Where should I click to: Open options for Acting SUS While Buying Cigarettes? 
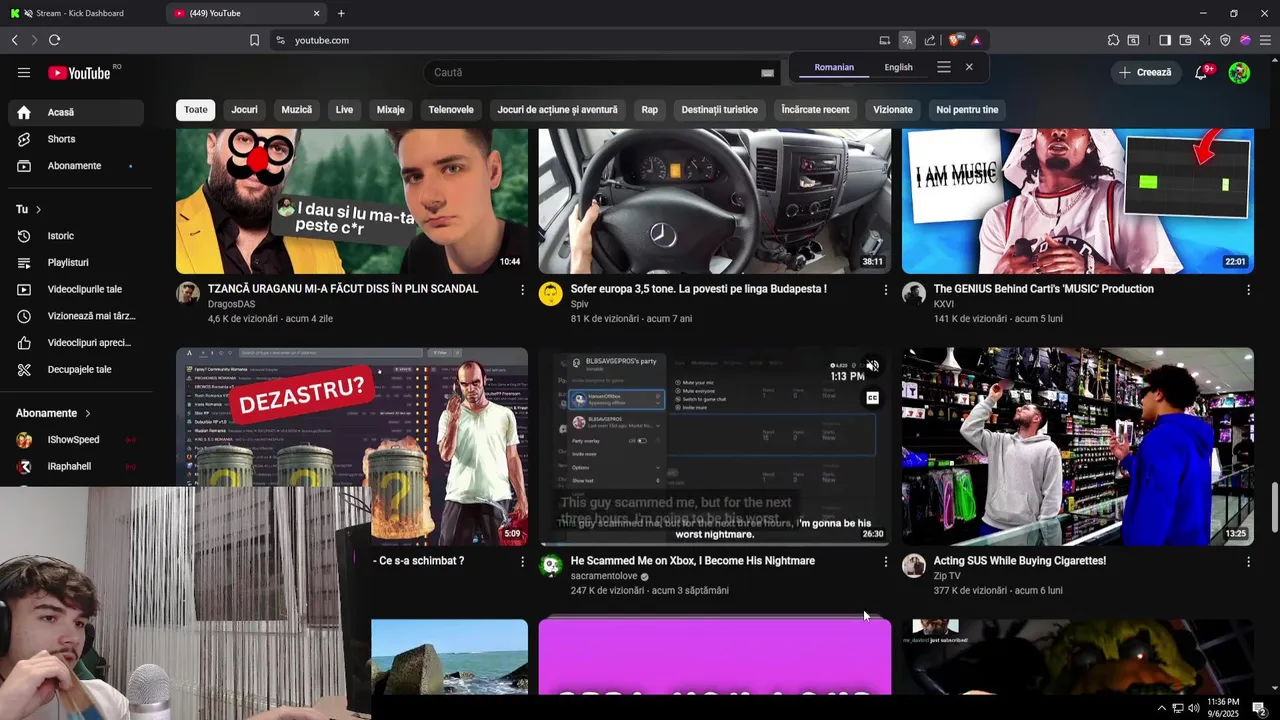click(1248, 562)
